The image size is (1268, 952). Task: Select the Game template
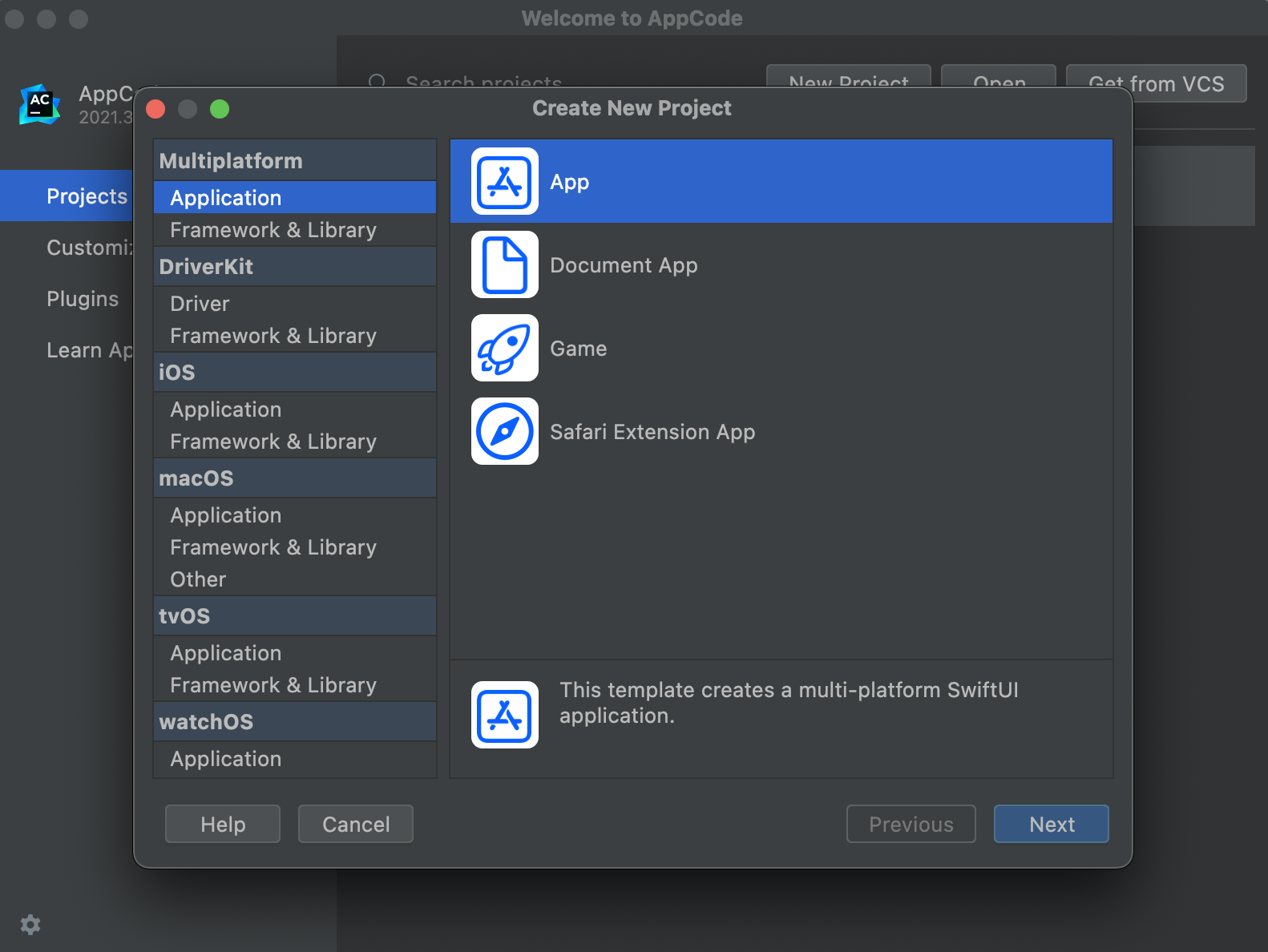[781, 348]
